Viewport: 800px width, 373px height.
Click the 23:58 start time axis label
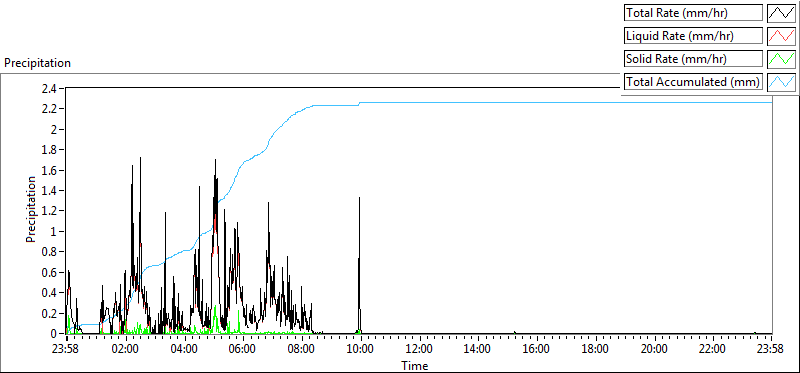66,350
